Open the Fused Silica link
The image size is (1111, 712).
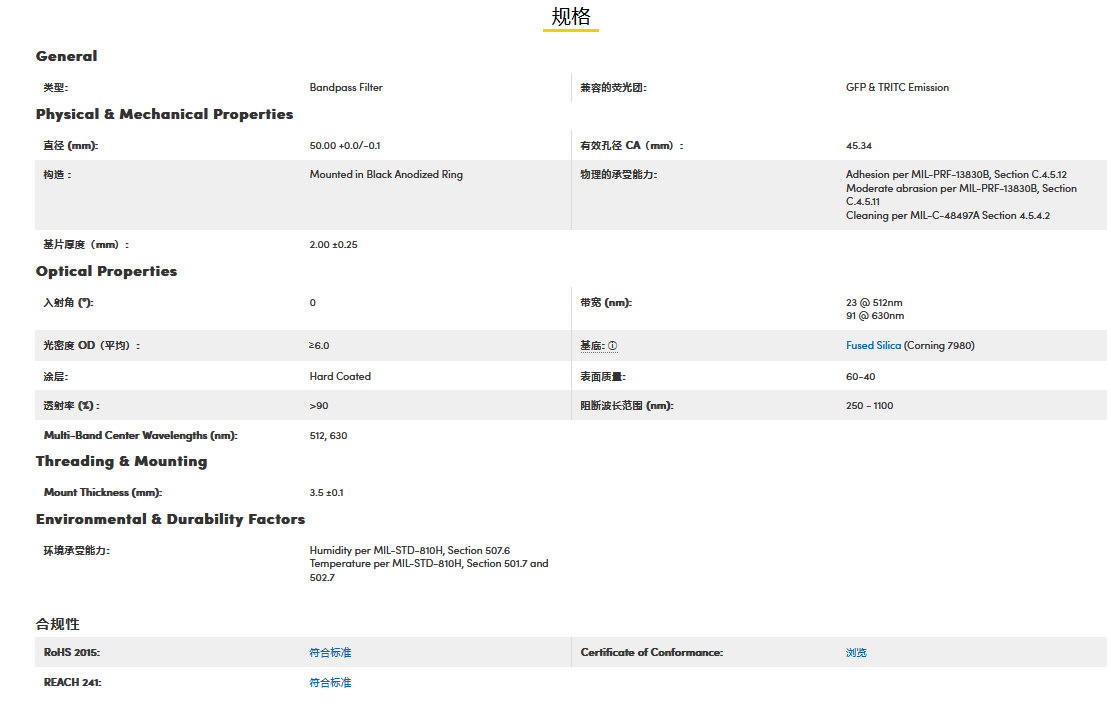point(873,346)
